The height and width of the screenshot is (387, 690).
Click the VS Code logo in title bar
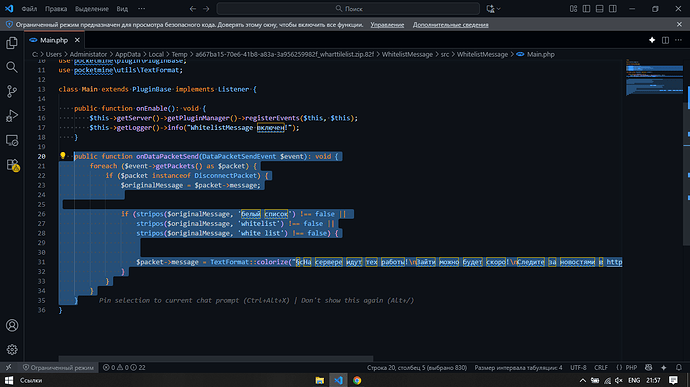click(x=9, y=8)
